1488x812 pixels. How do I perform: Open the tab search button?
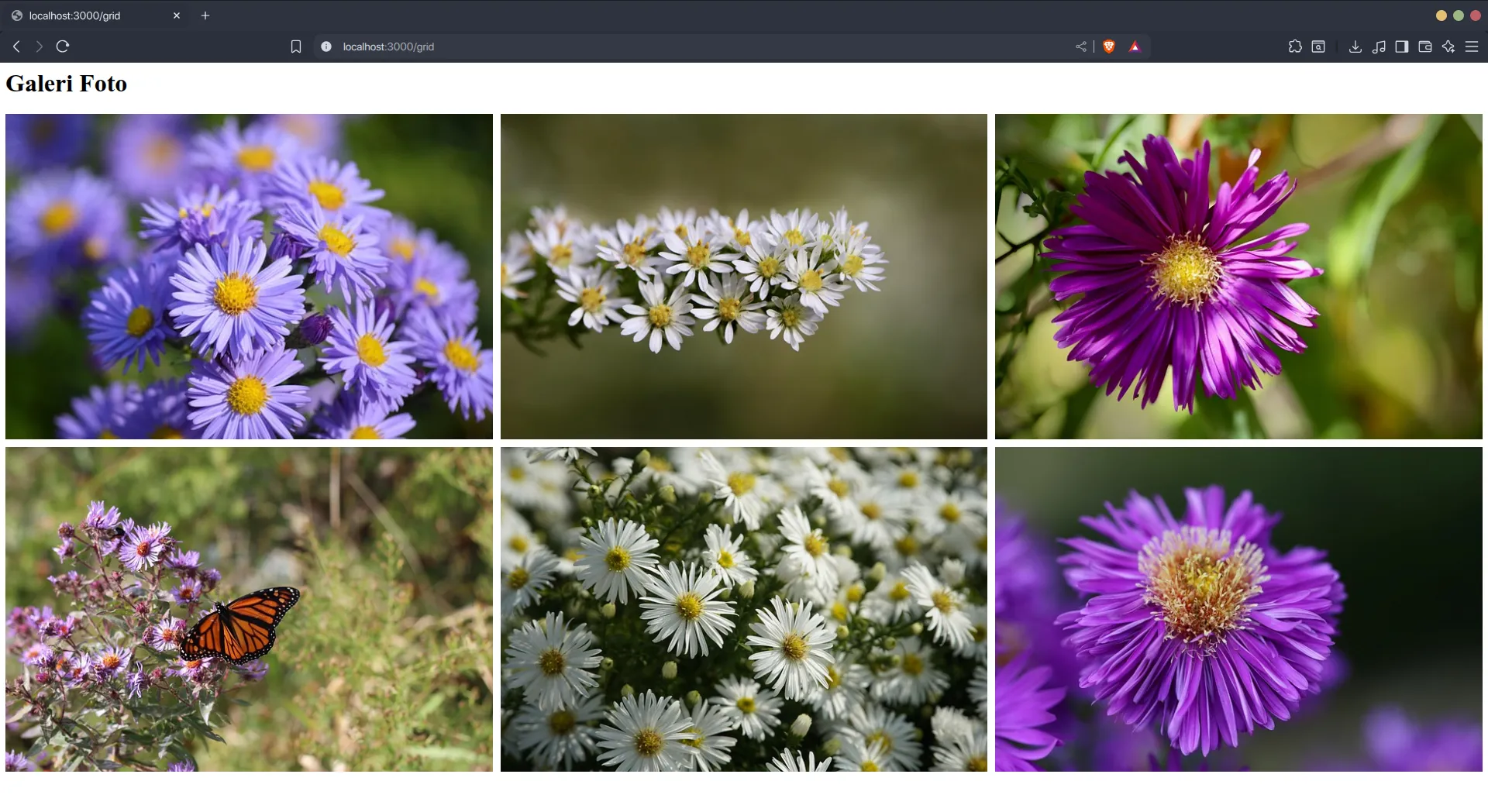coord(1318,46)
